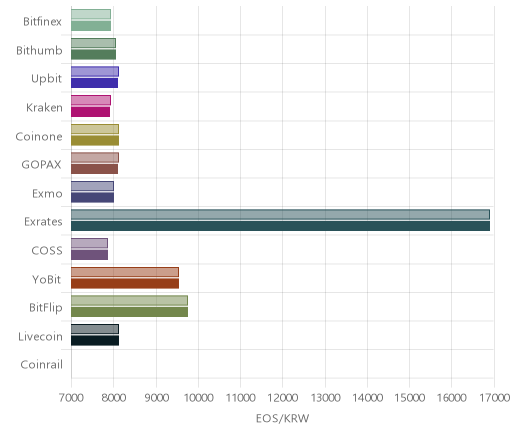Image resolution: width=512 pixels, height=436 pixels.
Task: Select the 17000 tick label
Action: point(495,398)
